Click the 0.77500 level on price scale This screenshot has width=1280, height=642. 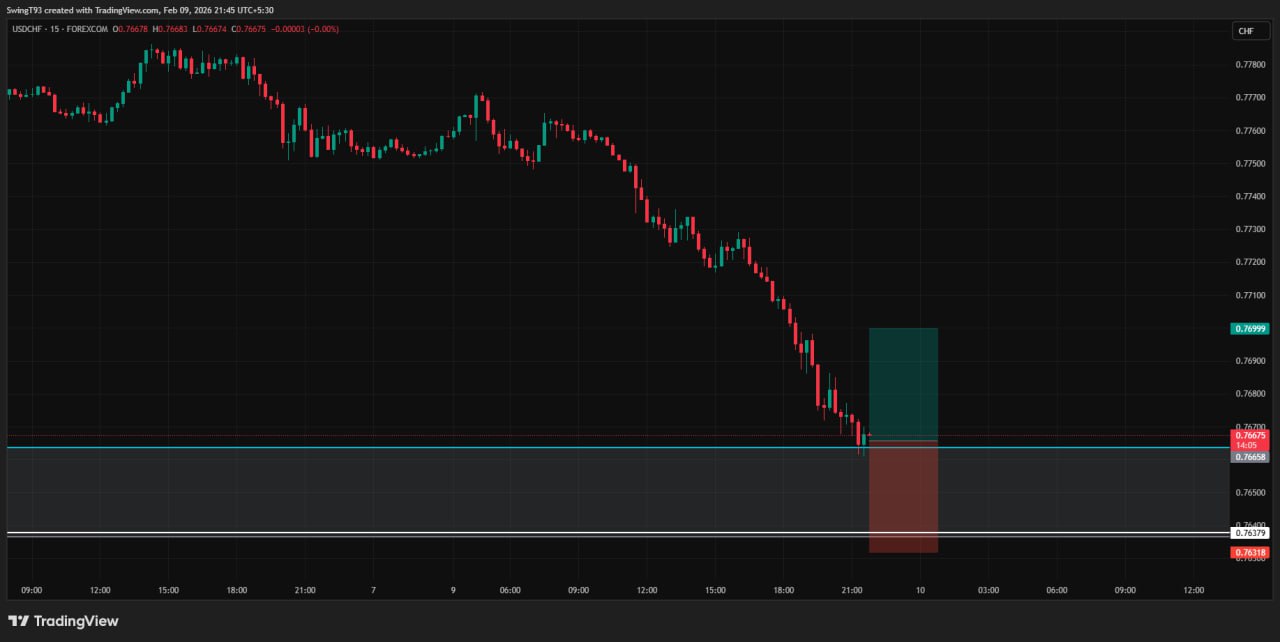pos(1250,163)
